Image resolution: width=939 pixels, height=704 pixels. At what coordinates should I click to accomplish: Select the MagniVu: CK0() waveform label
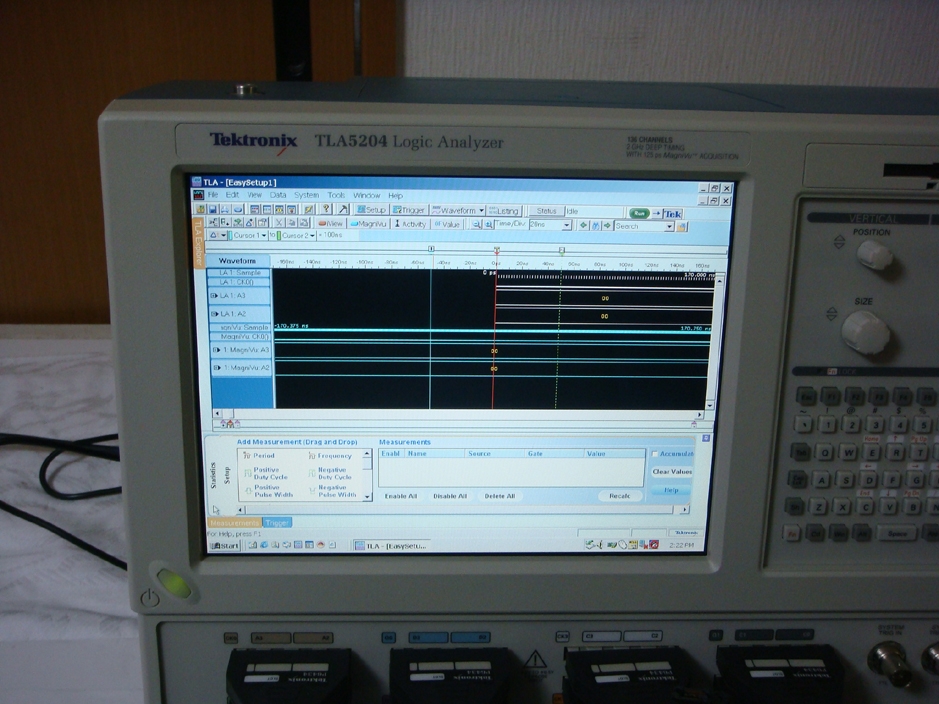[x=243, y=336]
